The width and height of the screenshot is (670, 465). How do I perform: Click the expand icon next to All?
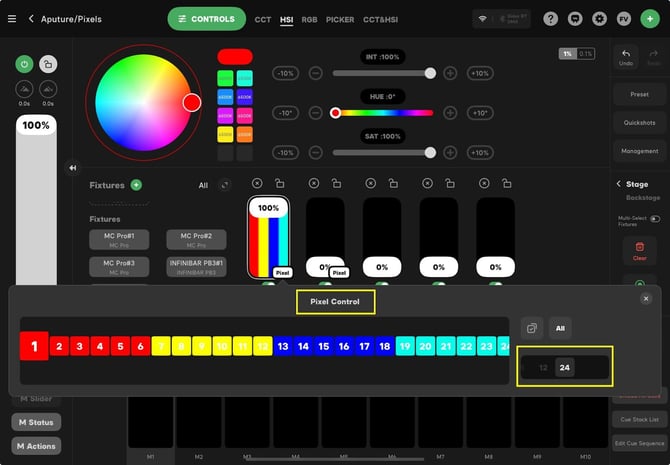224,185
